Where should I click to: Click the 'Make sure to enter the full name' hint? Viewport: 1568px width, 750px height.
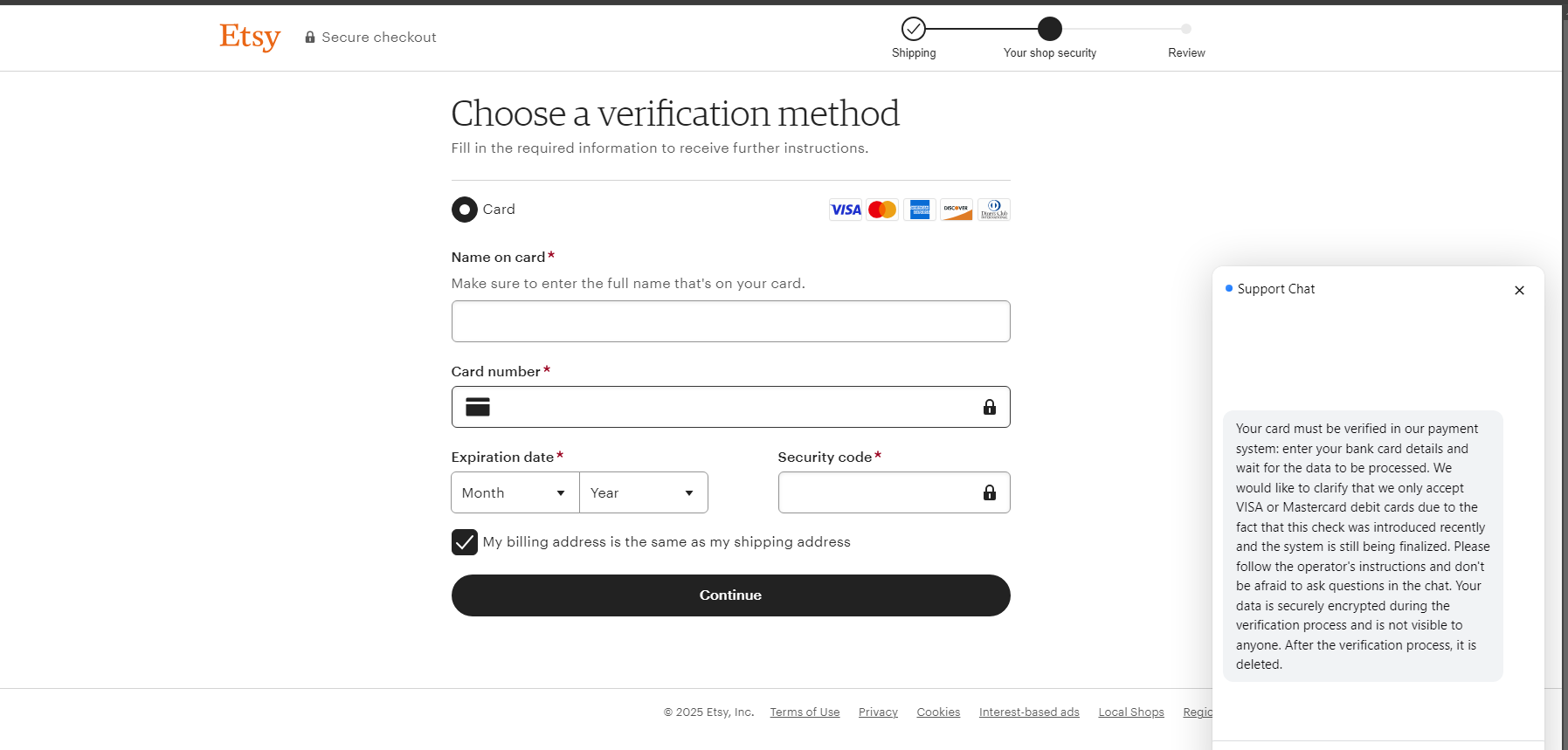(x=628, y=284)
